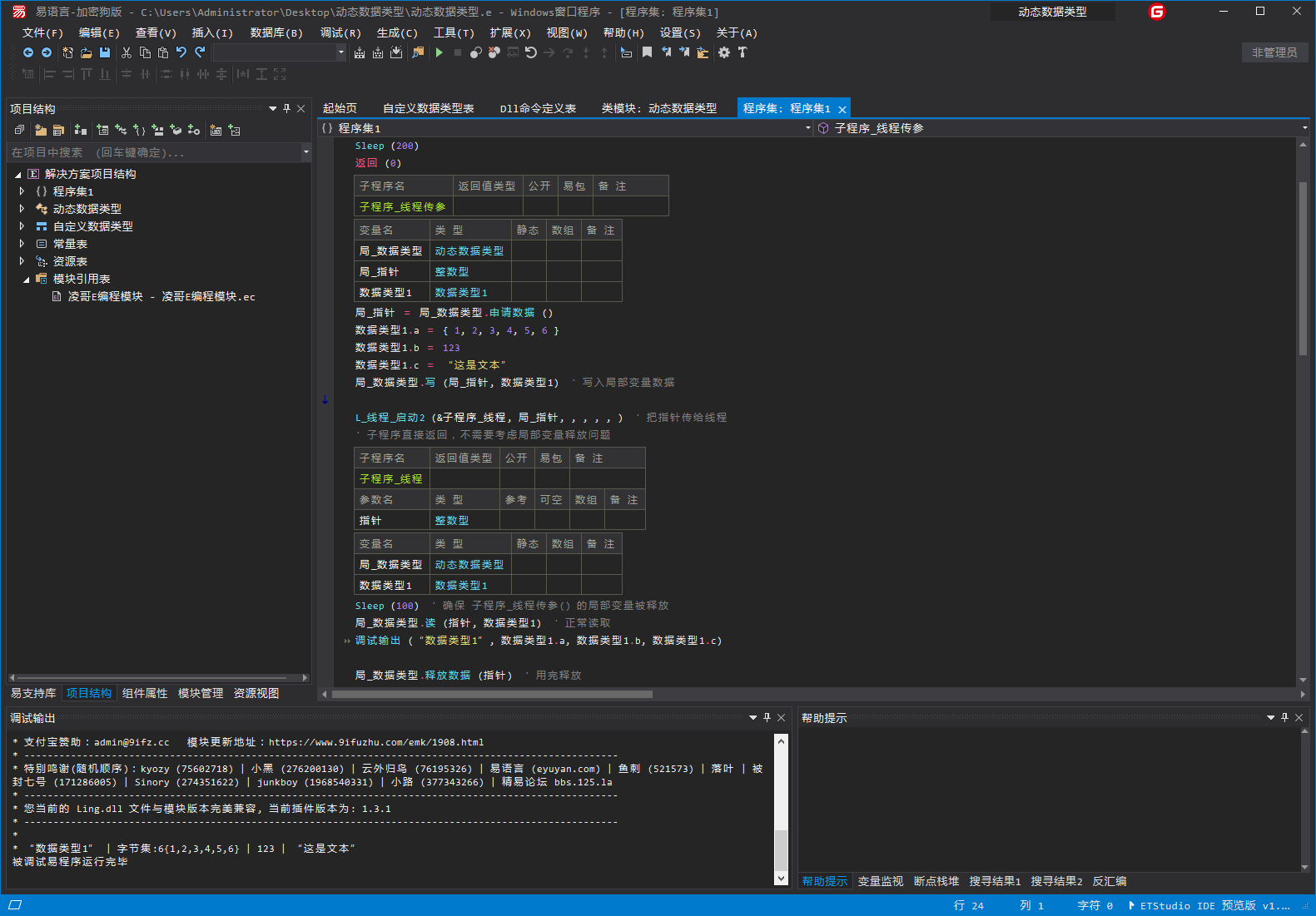Click the add-curly-braces program set icon
This screenshot has height=916, width=1316.
click(x=139, y=130)
